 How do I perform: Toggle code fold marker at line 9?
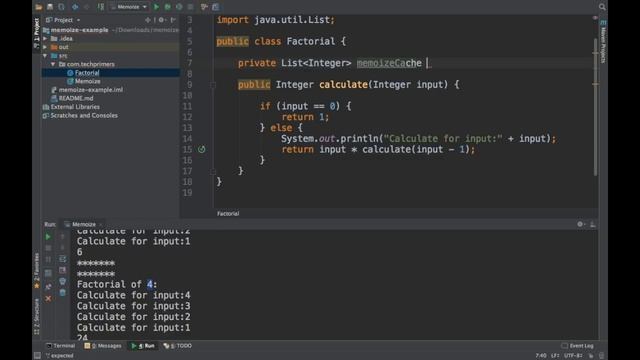[x=213, y=85]
